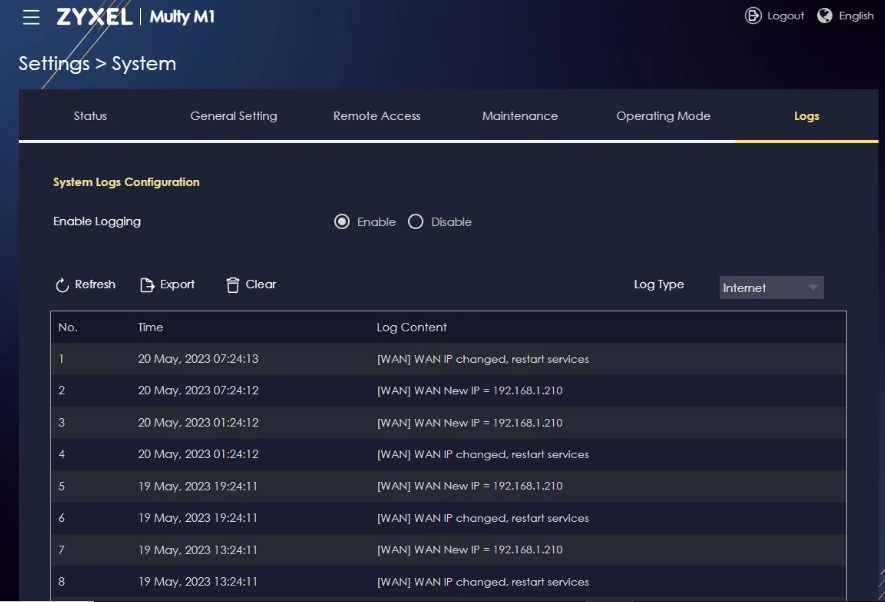Click the Log Content column header
885x602 pixels.
point(411,327)
